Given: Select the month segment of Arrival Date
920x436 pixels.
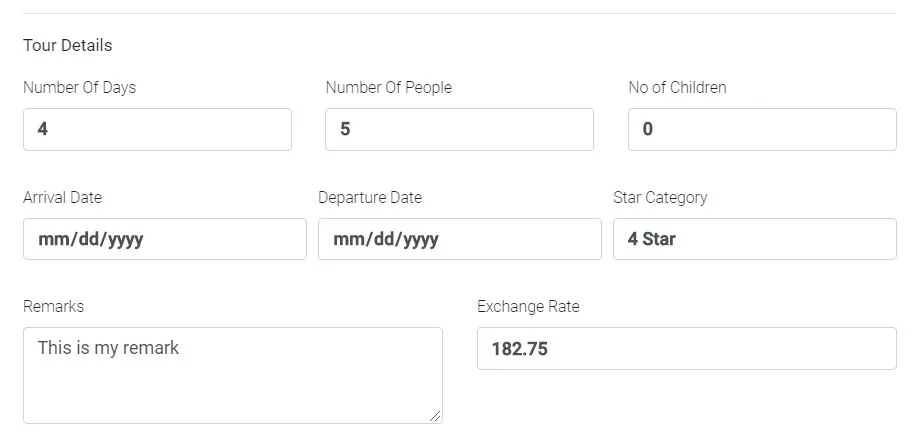Looking at the screenshot, I should click(x=52, y=240).
